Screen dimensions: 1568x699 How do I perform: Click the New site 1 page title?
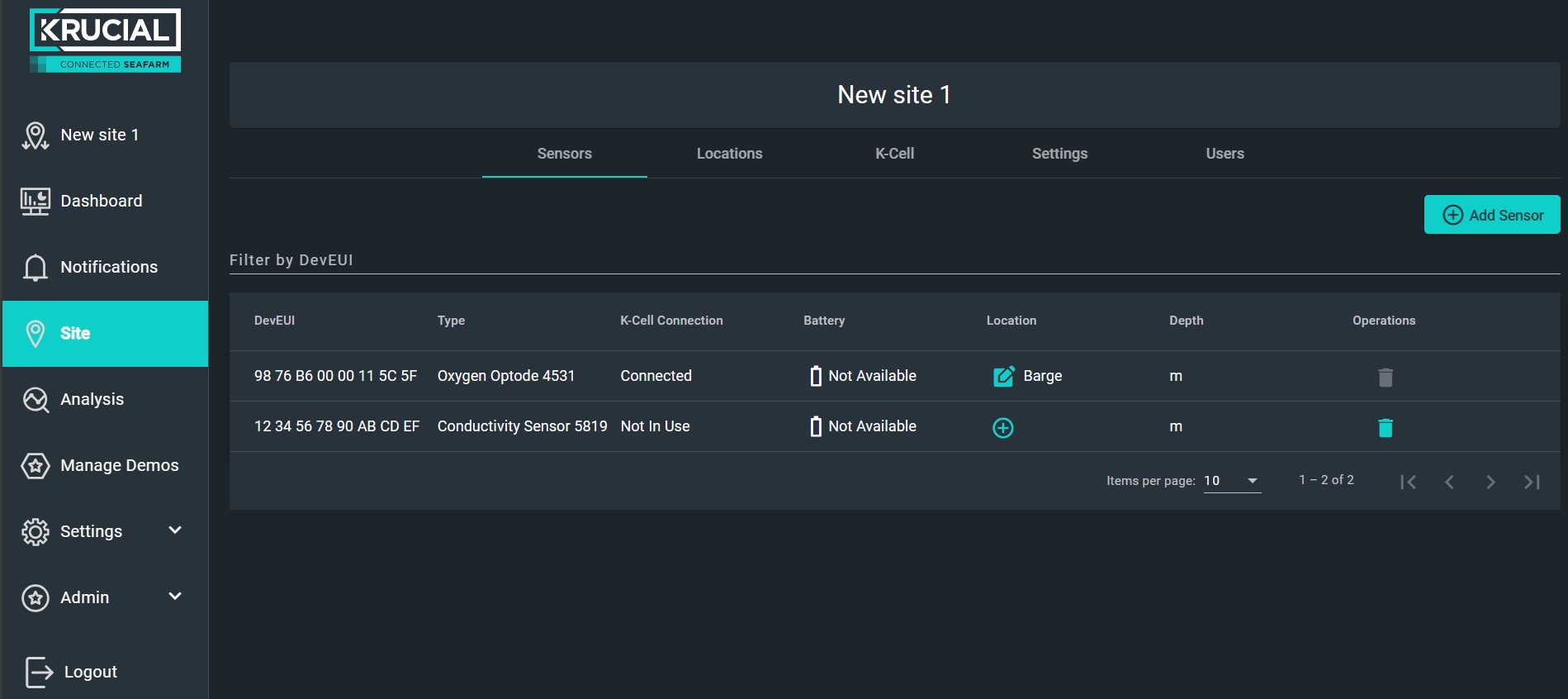coord(894,95)
